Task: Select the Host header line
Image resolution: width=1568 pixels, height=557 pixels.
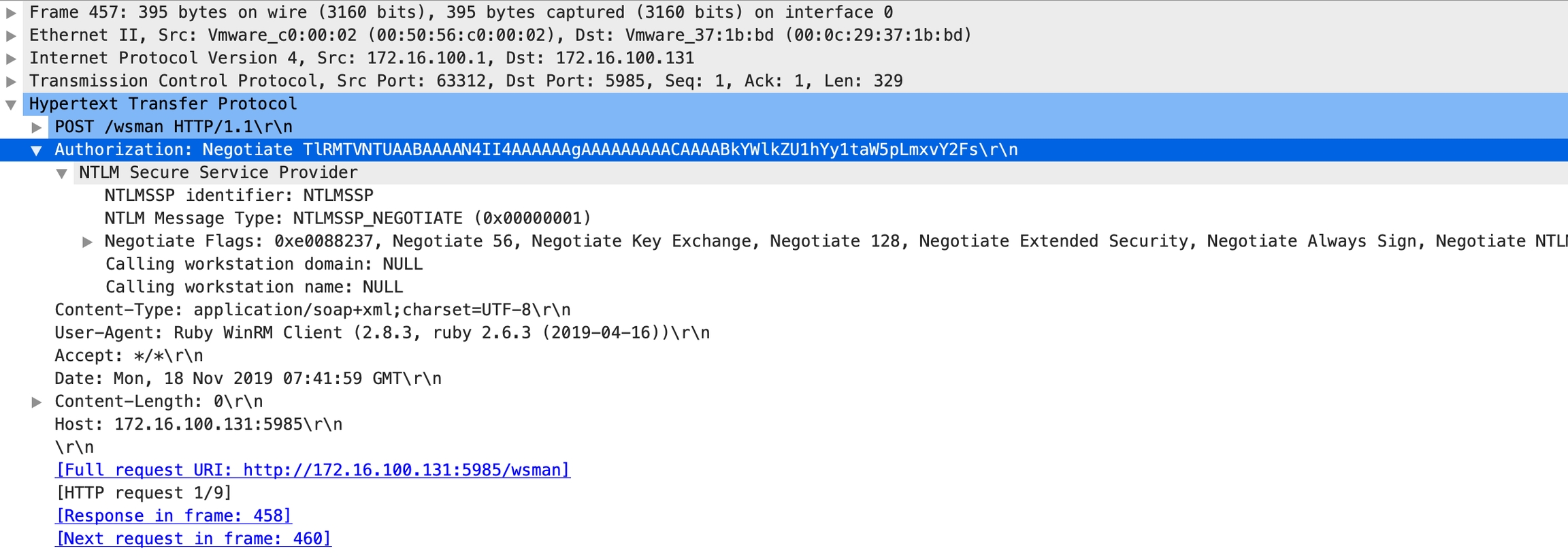Action: [x=198, y=424]
